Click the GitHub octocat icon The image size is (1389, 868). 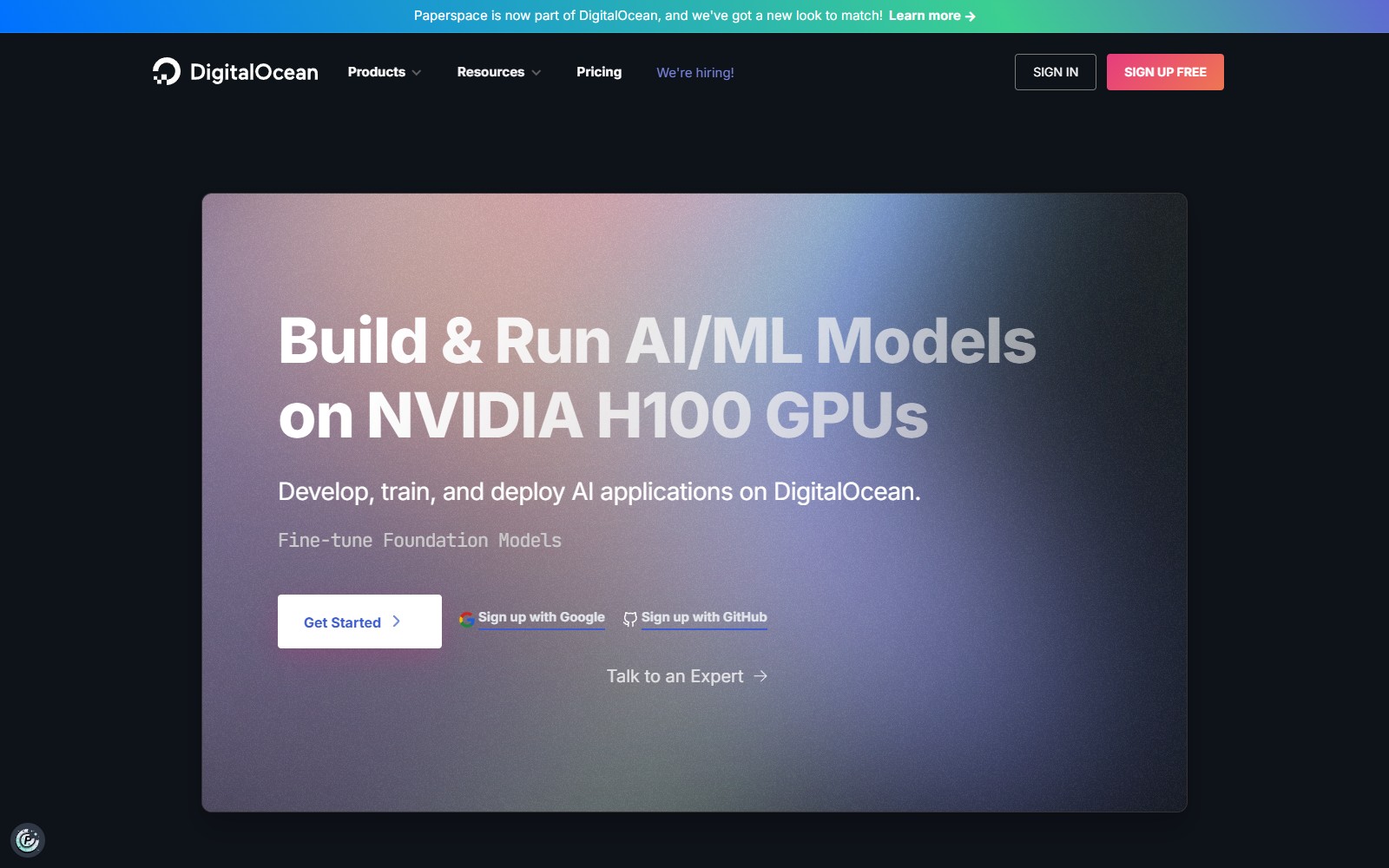coord(630,619)
